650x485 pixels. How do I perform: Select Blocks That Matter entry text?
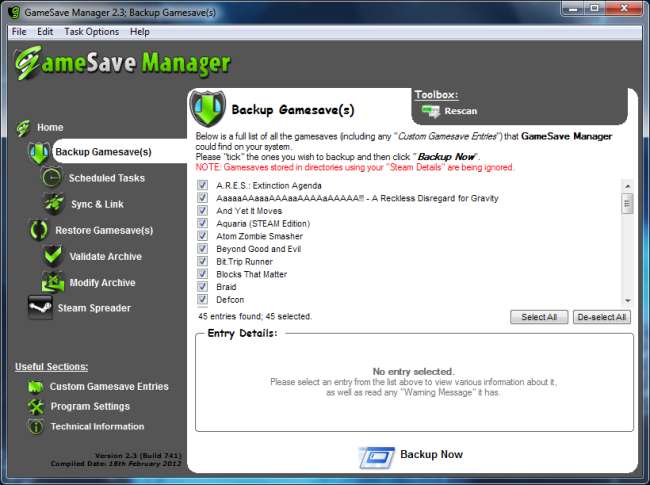tap(252, 274)
